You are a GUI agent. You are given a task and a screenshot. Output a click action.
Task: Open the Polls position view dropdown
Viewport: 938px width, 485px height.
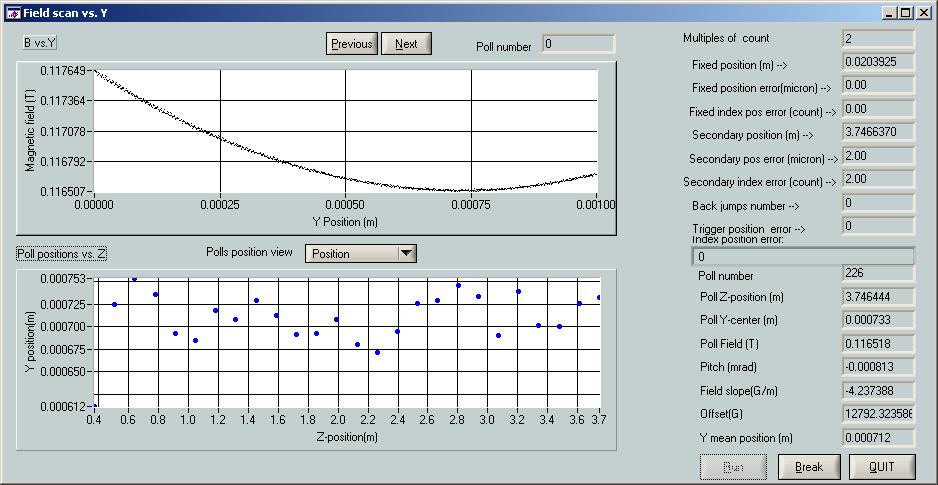pos(350,254)
